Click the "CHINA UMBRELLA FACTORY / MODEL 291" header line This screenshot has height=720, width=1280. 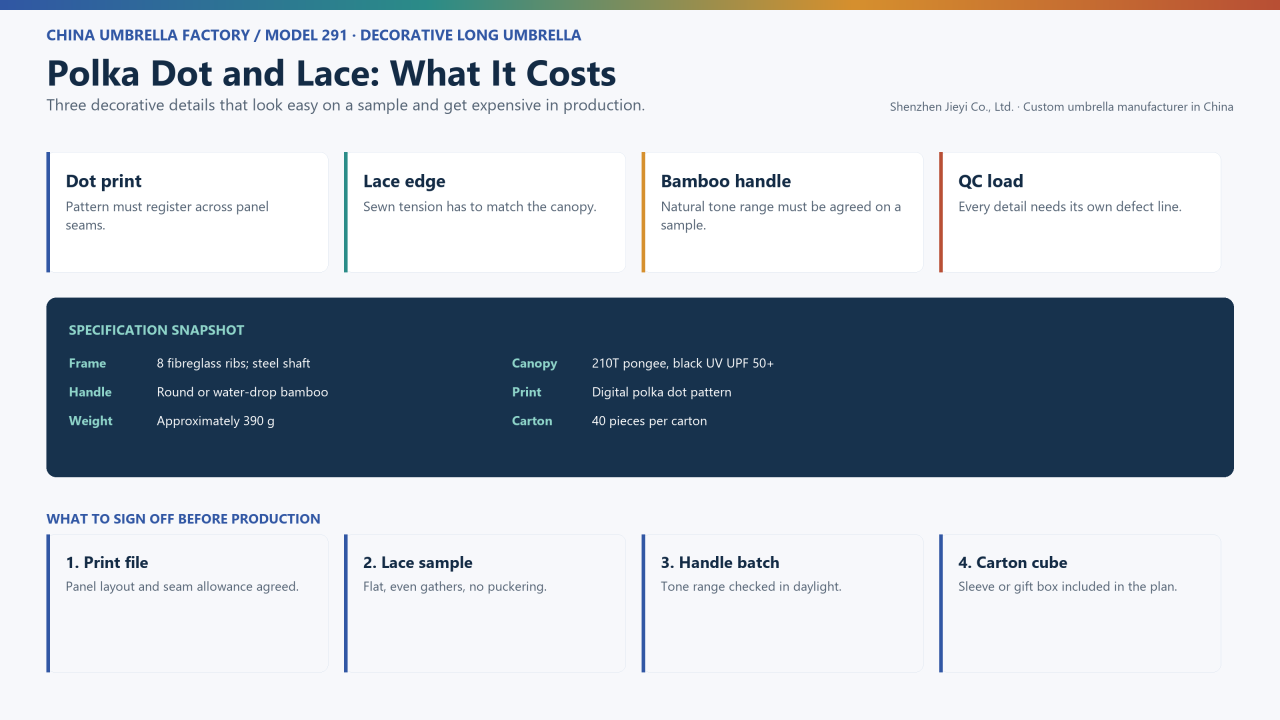click(x=314, y=35)
